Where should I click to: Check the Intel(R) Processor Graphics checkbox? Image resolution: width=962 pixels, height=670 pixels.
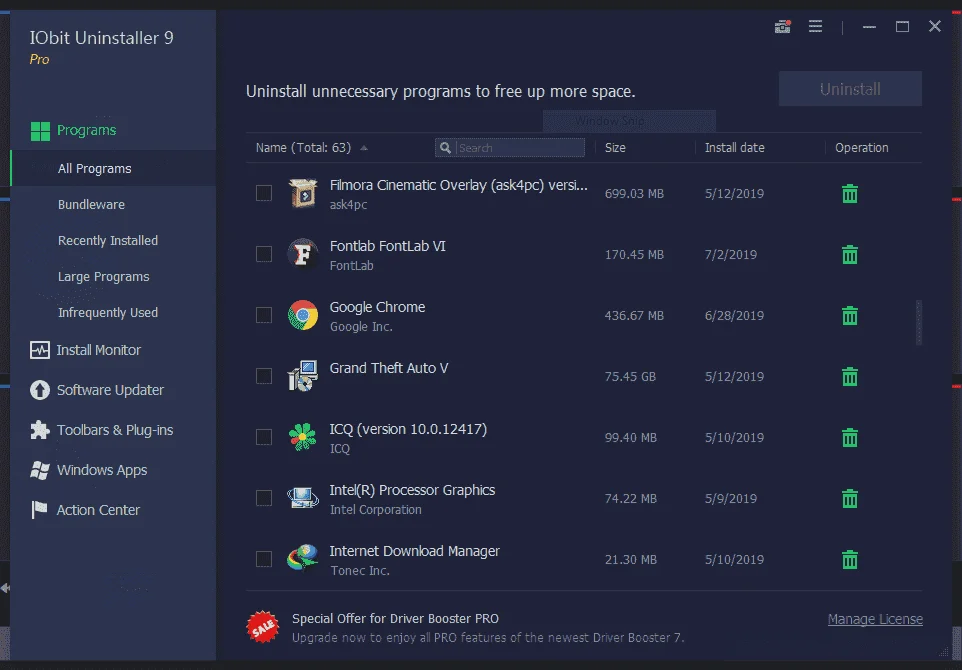click(264, 498)
